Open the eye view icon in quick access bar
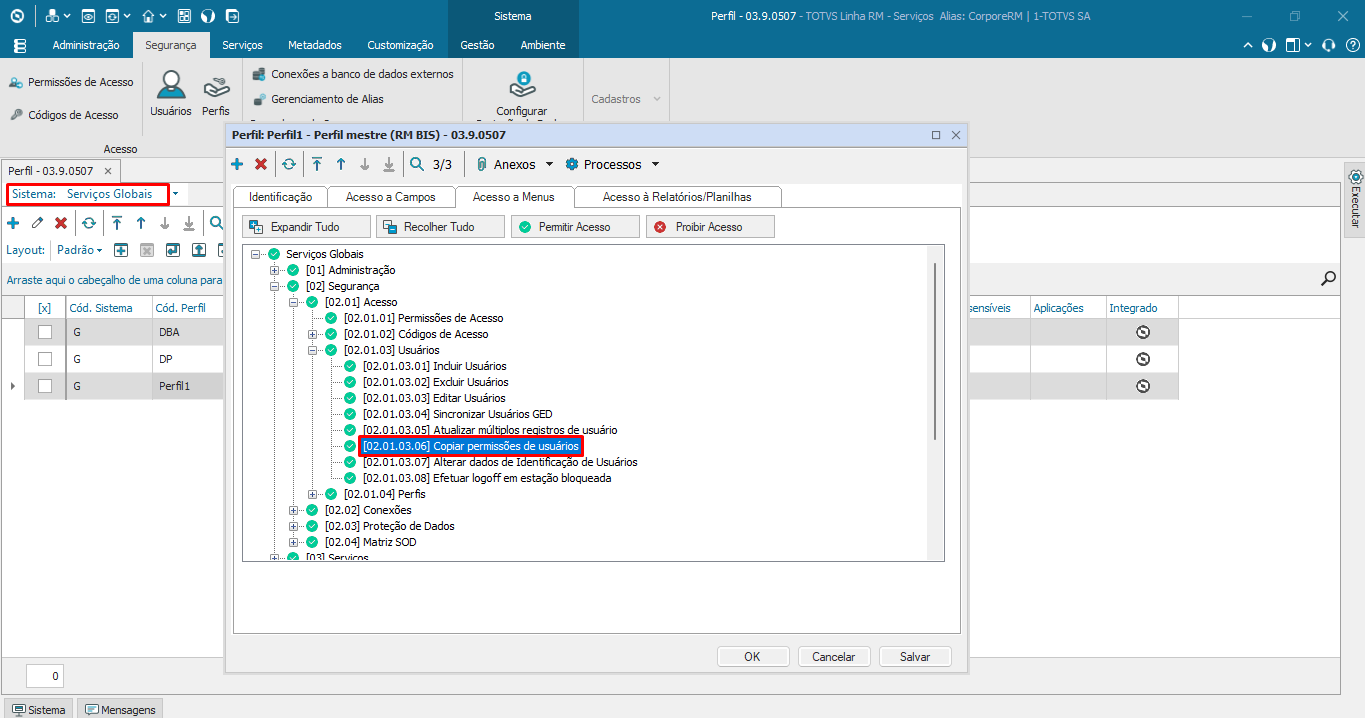The height and width of the screenshot is (718, 1365). [89, 16]
